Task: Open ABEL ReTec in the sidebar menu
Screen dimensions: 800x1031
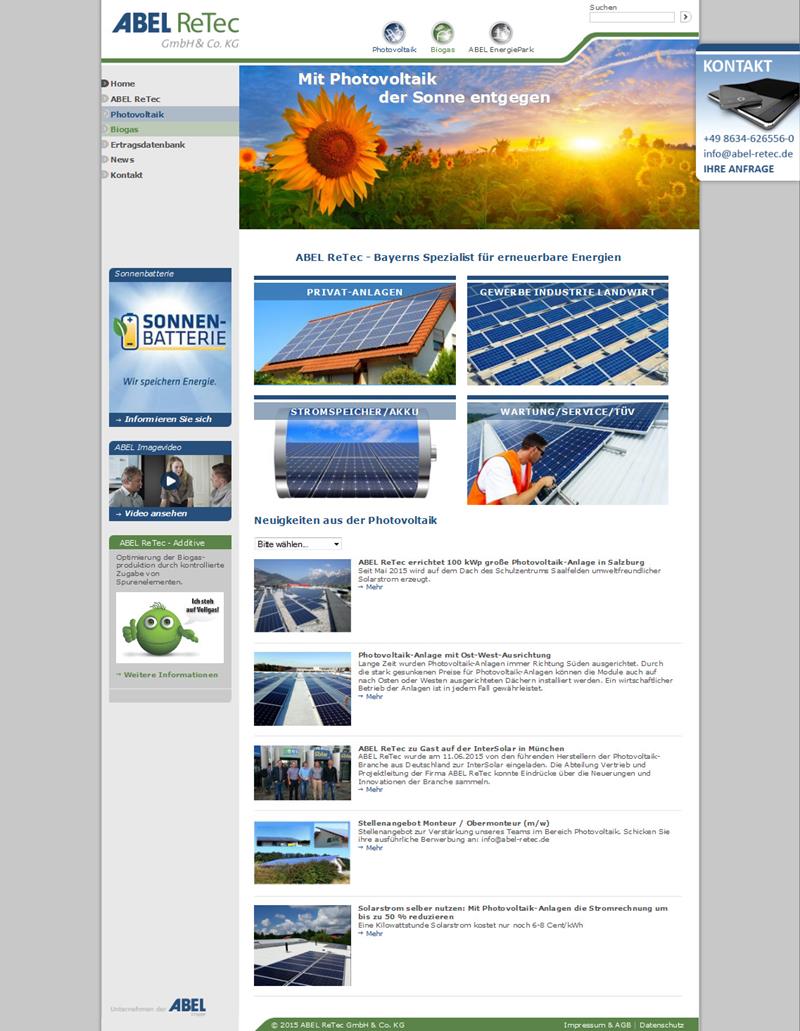Action: coord(135,99)
